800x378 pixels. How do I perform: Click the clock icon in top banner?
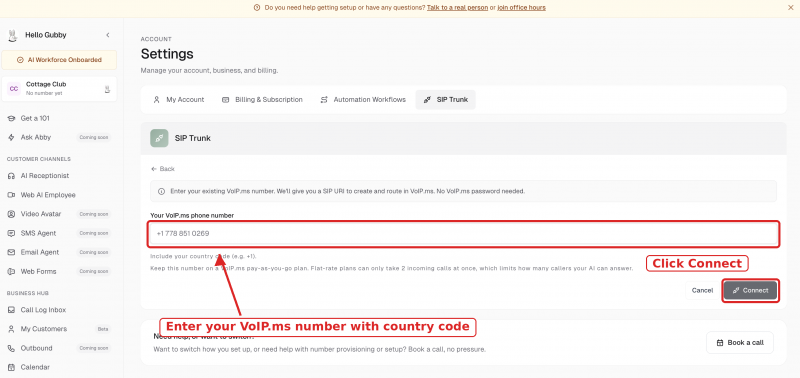click(257, 8)
